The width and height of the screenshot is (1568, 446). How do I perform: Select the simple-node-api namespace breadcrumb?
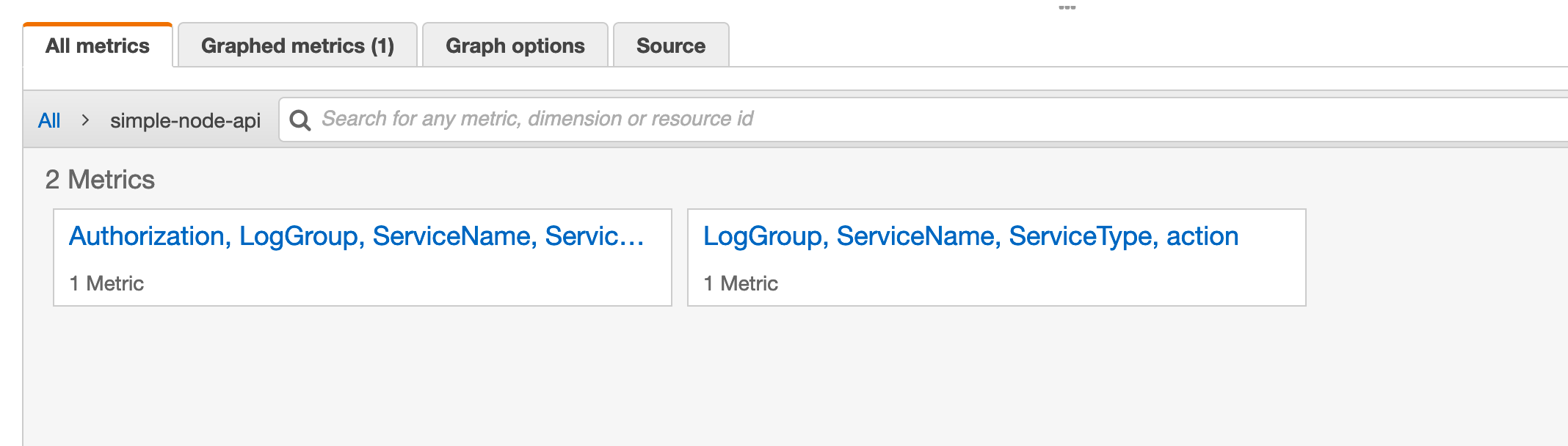coord(185,120)
